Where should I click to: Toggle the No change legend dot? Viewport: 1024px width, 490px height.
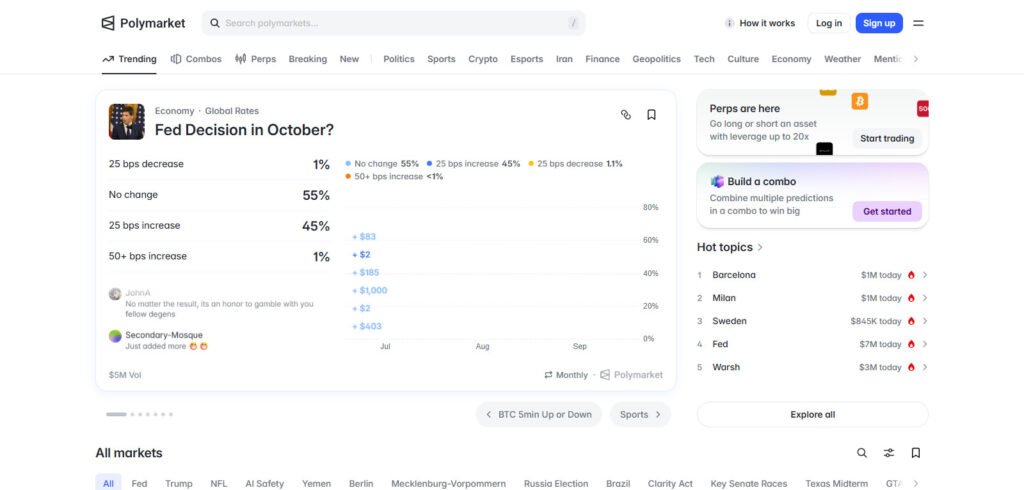point(348,164)
